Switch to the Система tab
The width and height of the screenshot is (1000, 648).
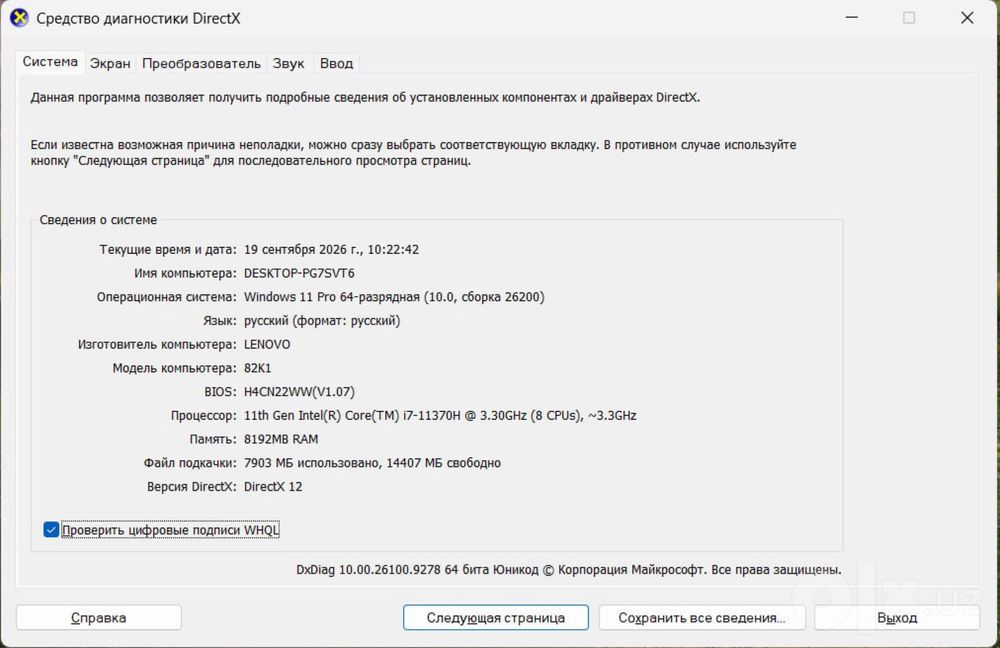tap(50, 62)
